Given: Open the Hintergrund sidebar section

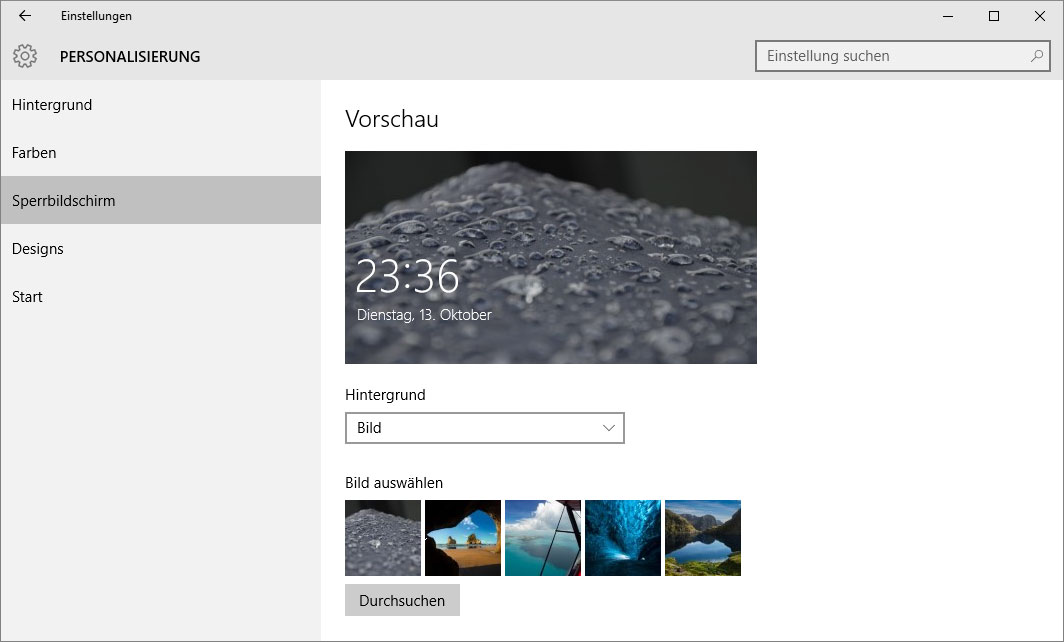Looking at the screenshot, I should coord(161,105).
